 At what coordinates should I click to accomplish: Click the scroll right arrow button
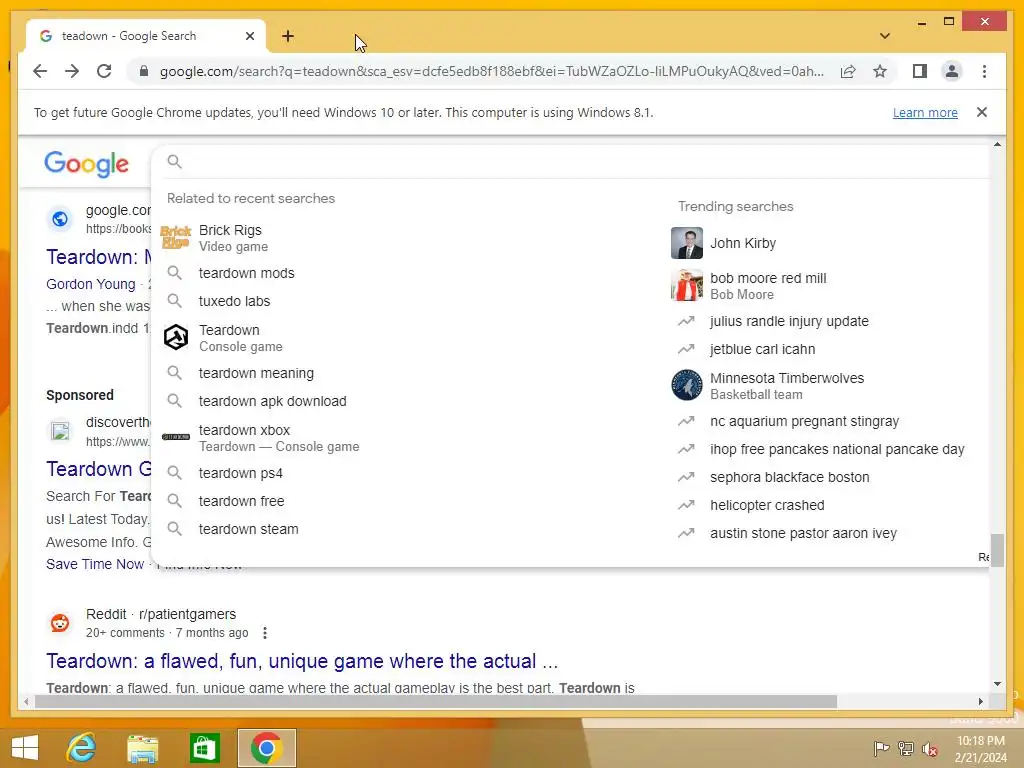pyautogui.click(x=980, y=701)
